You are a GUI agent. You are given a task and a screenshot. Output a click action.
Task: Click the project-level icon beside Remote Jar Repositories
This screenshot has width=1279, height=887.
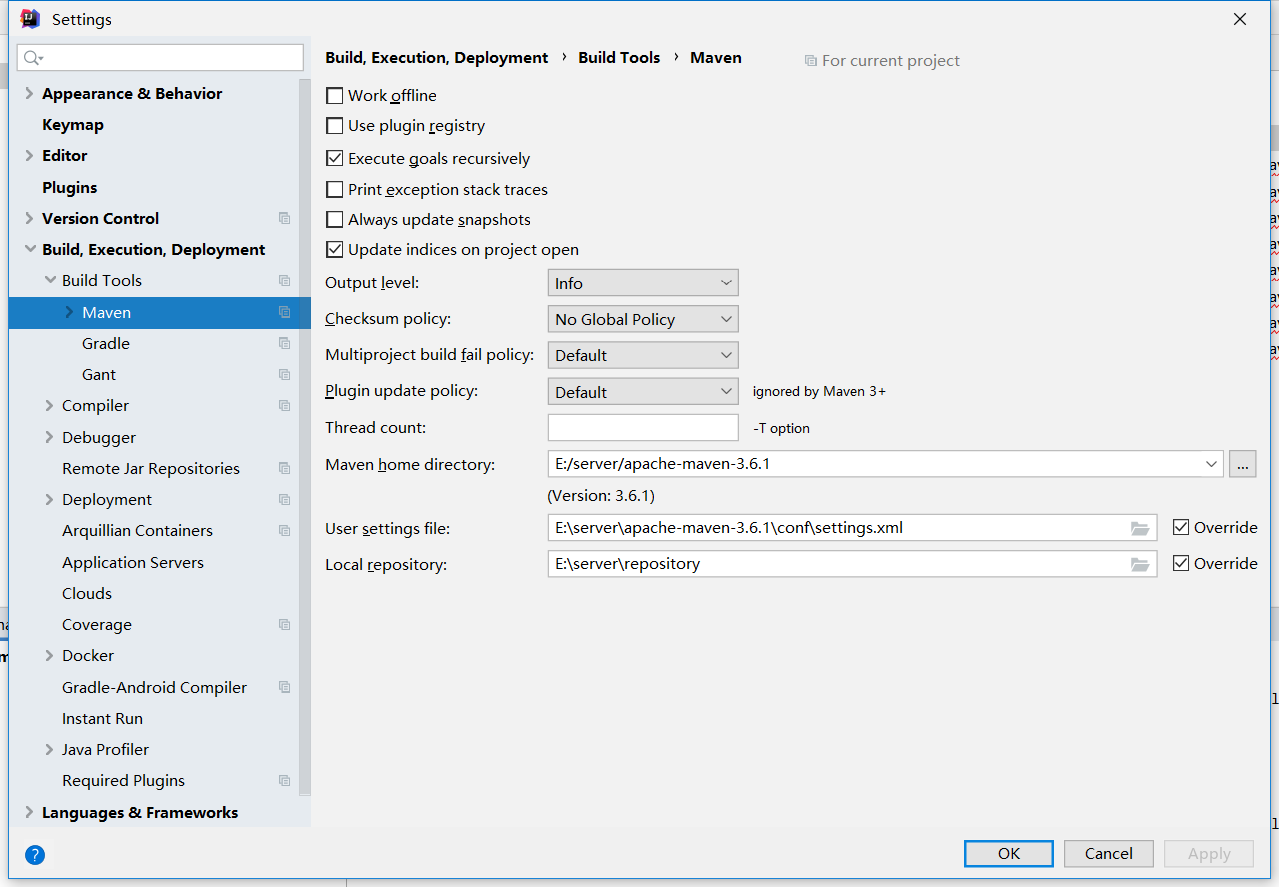point(285,468)
